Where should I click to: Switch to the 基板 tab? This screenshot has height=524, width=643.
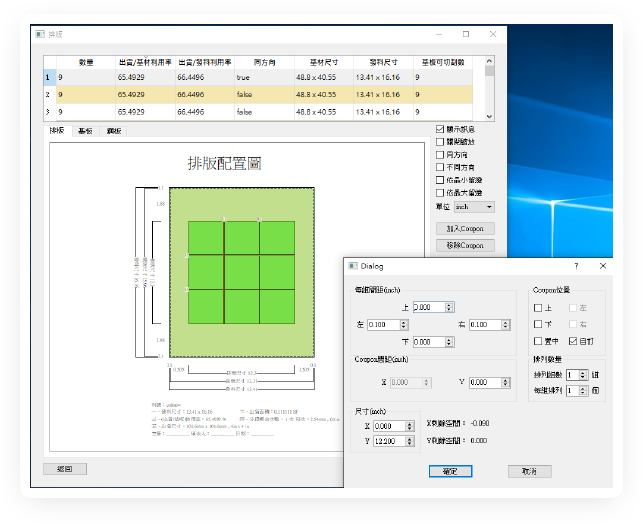[x=85, y=131]
